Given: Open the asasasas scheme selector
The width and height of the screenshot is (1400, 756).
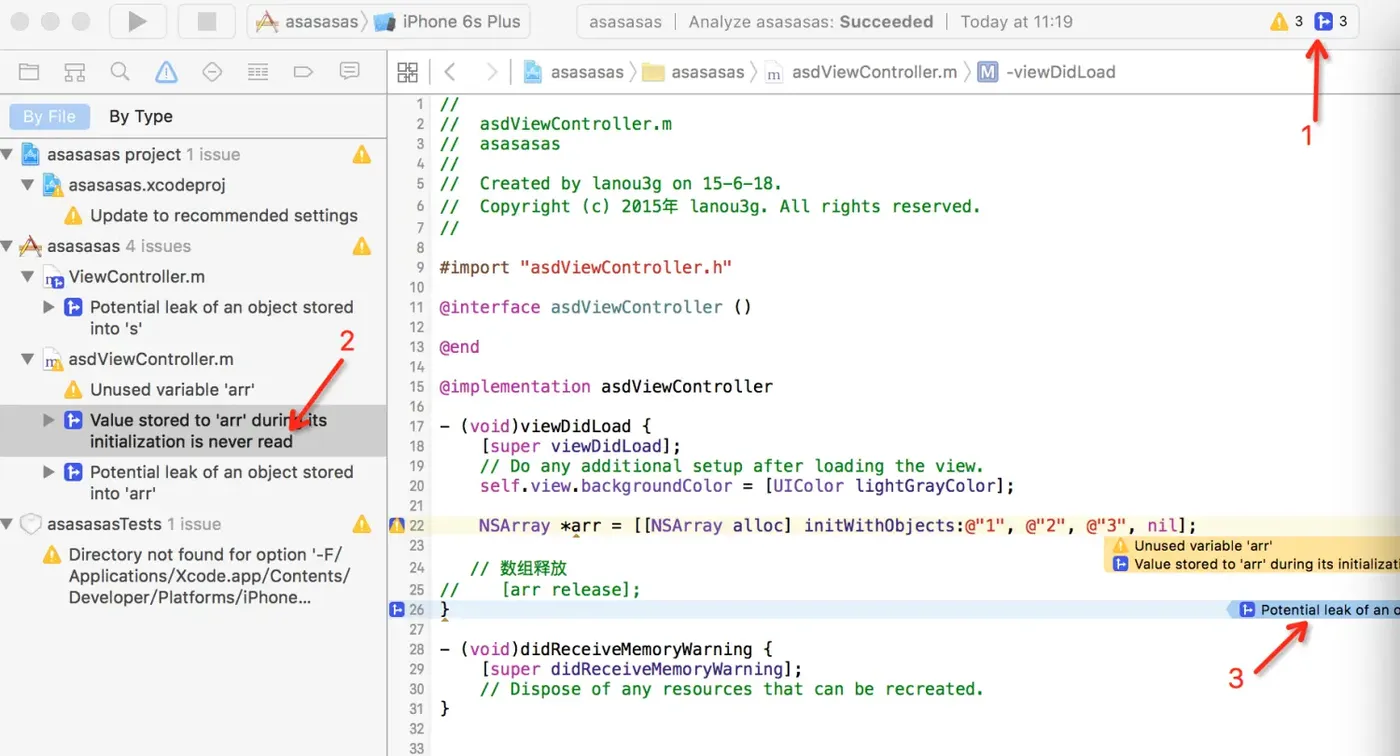Looking at the screenshot, I should (308, 21).
